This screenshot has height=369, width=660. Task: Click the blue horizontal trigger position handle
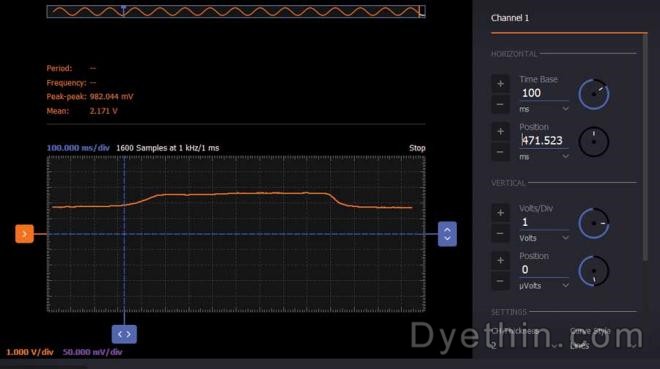click(124, 334)
